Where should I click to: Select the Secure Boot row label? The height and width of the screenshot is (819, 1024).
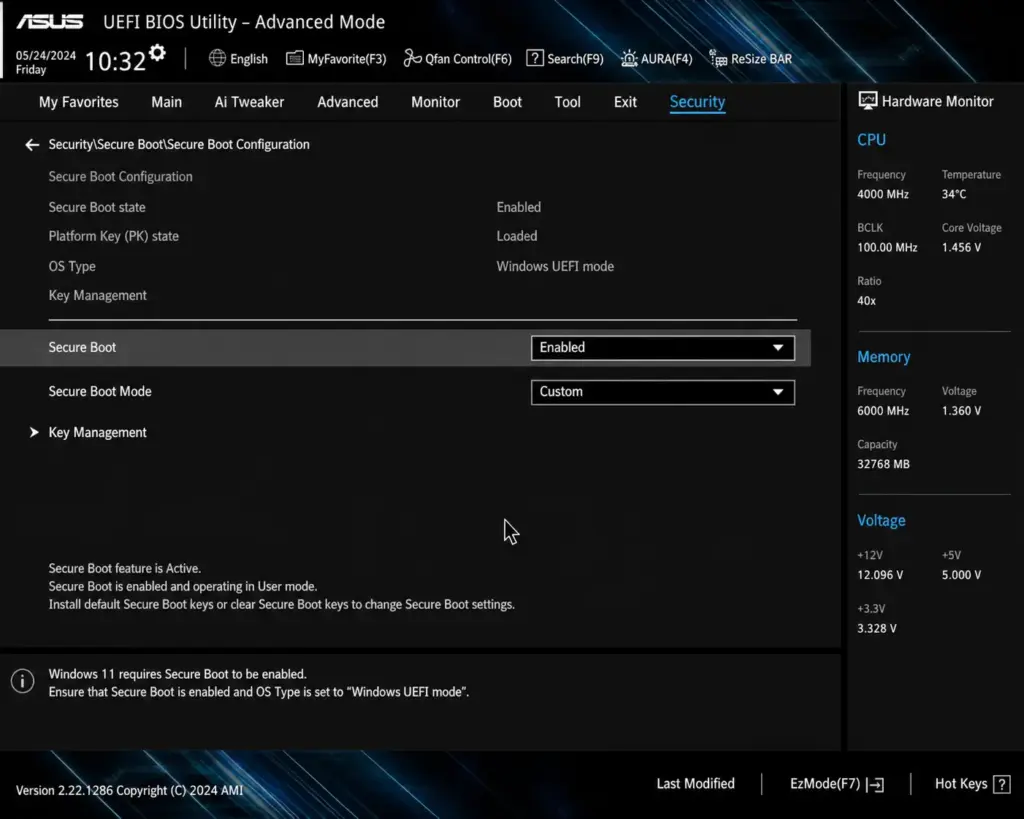coord(82,347)
